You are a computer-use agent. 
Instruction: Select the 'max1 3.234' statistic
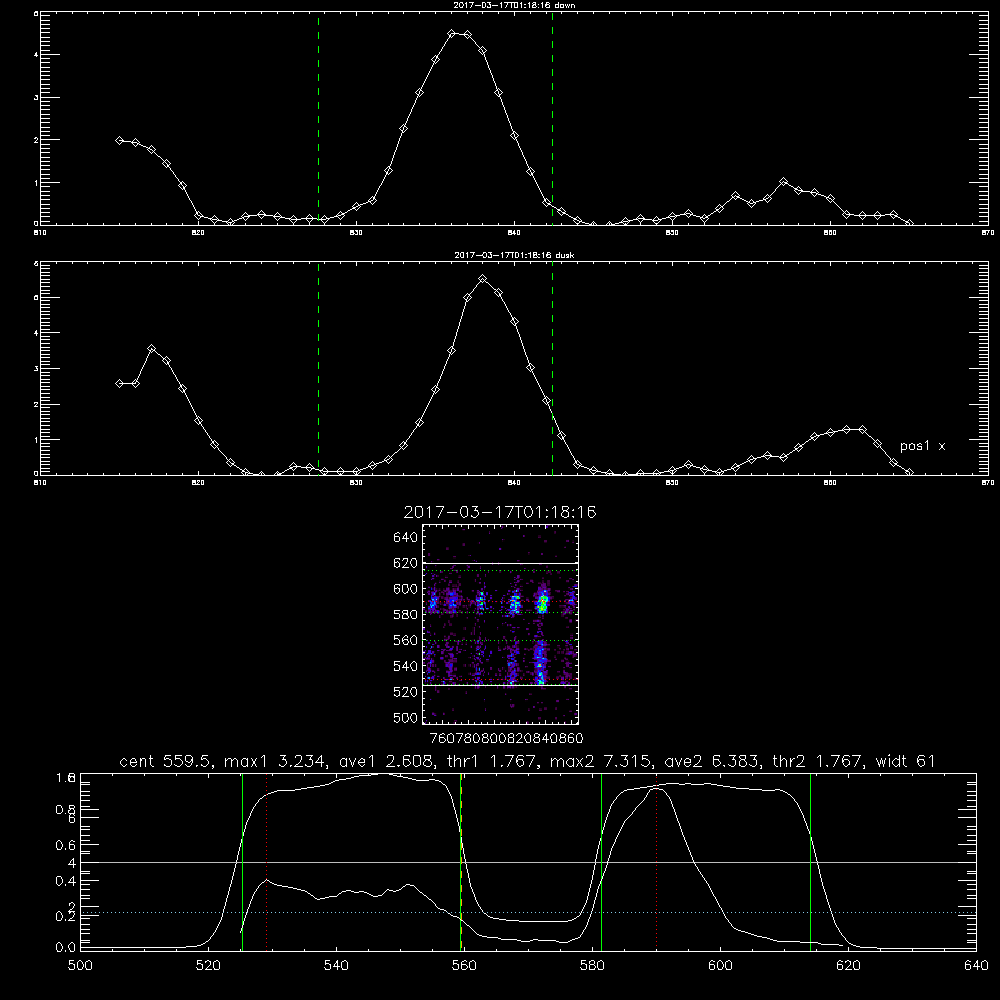[276, 761]
